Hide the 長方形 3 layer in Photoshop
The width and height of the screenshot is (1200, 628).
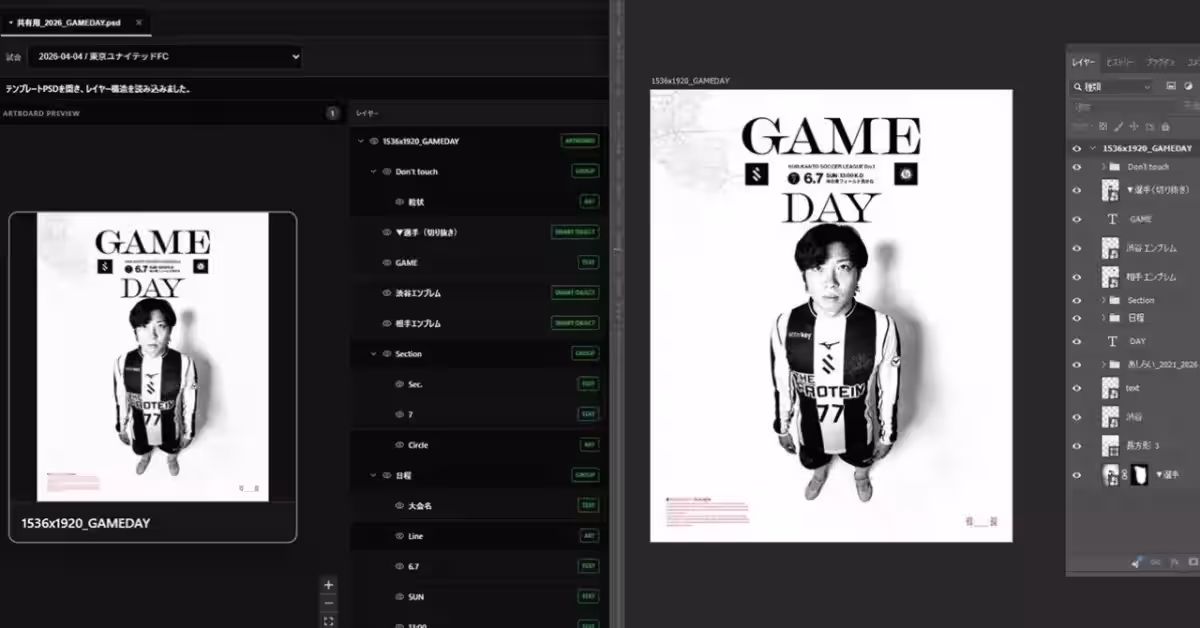click(x=1077, y=446)
